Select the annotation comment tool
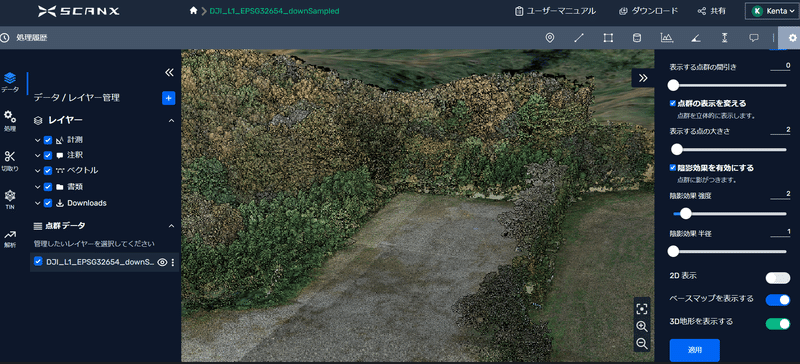This screenshot has height=364, width=800. coord(754,38)
